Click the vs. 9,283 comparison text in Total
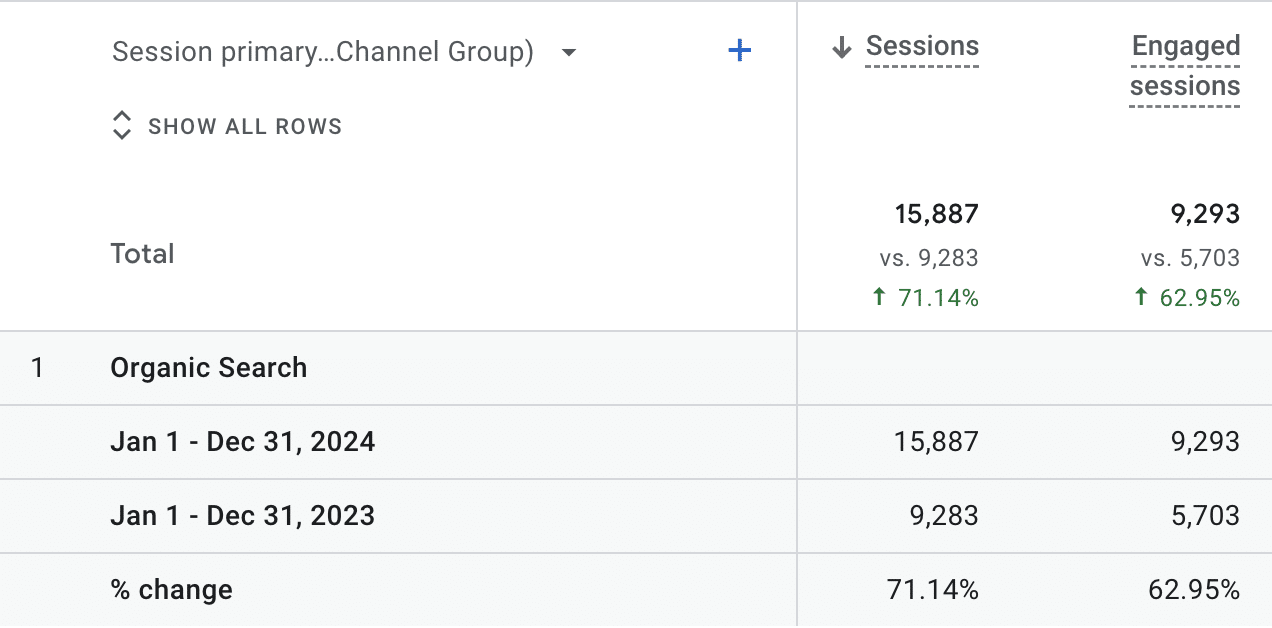Screen dimensions: 1272x628 pos(929,258)
